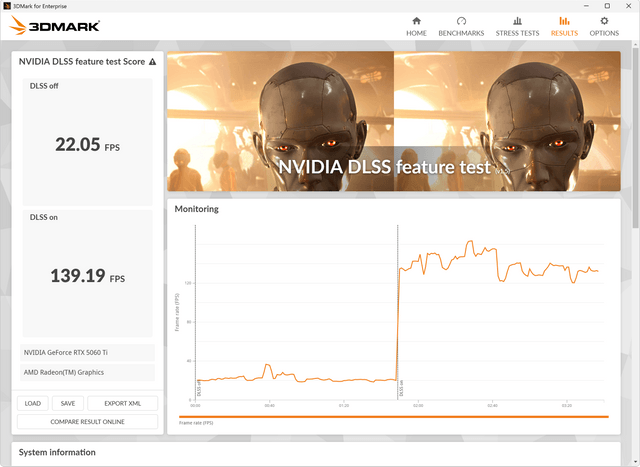Click the LOAD button
The height and width of the screenshot is (467, 640).
[33, 403]
